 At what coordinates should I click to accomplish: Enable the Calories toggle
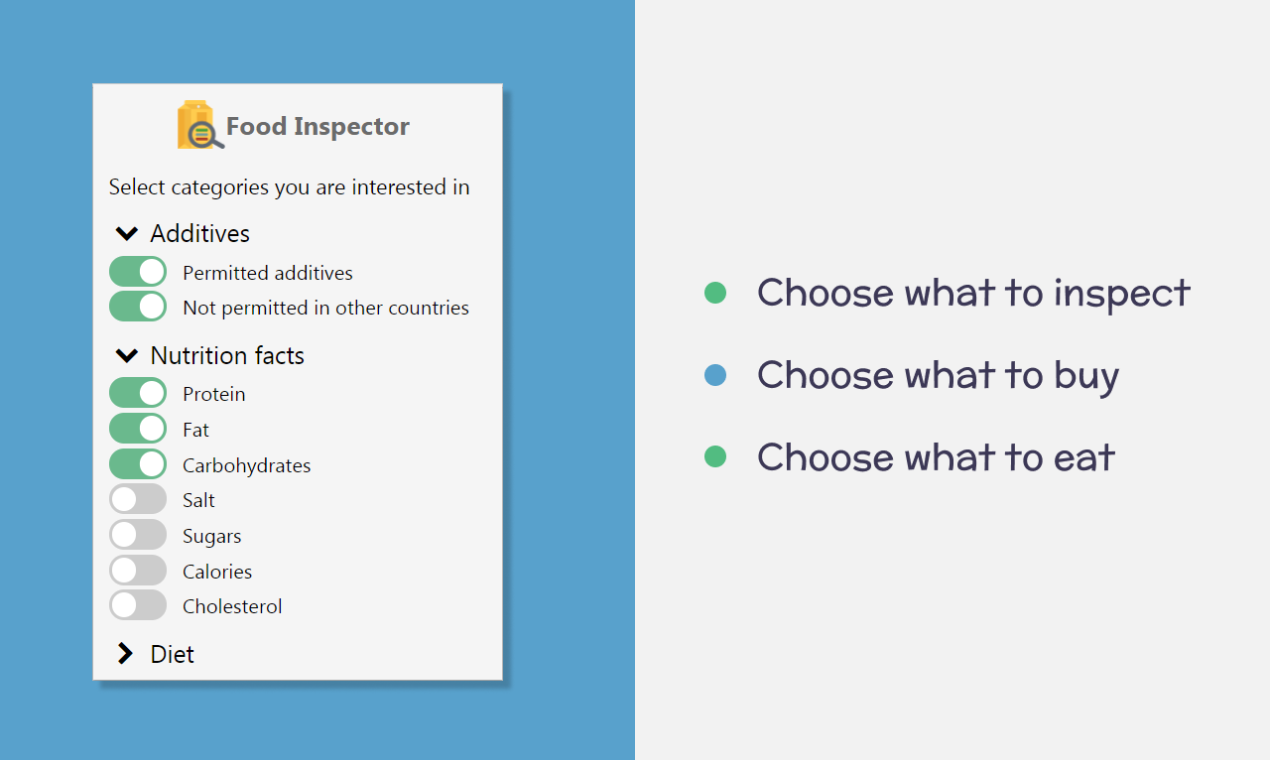click(138, 571)
